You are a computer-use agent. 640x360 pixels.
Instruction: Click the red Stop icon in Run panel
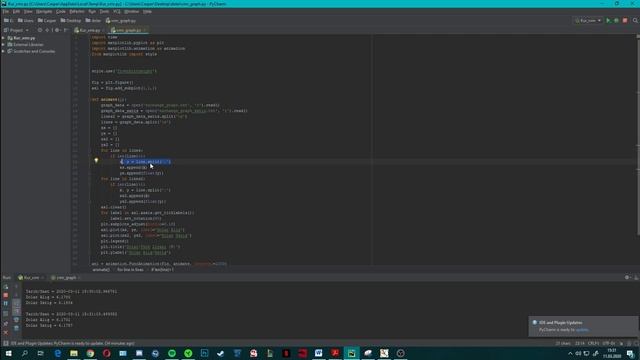point(6,295)
